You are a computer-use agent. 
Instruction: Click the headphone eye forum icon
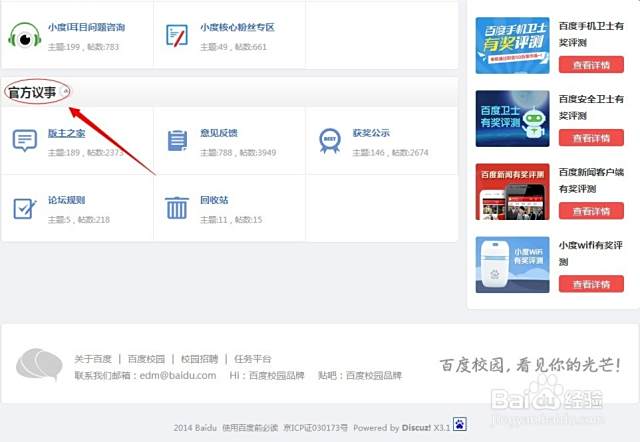[25, 36]
